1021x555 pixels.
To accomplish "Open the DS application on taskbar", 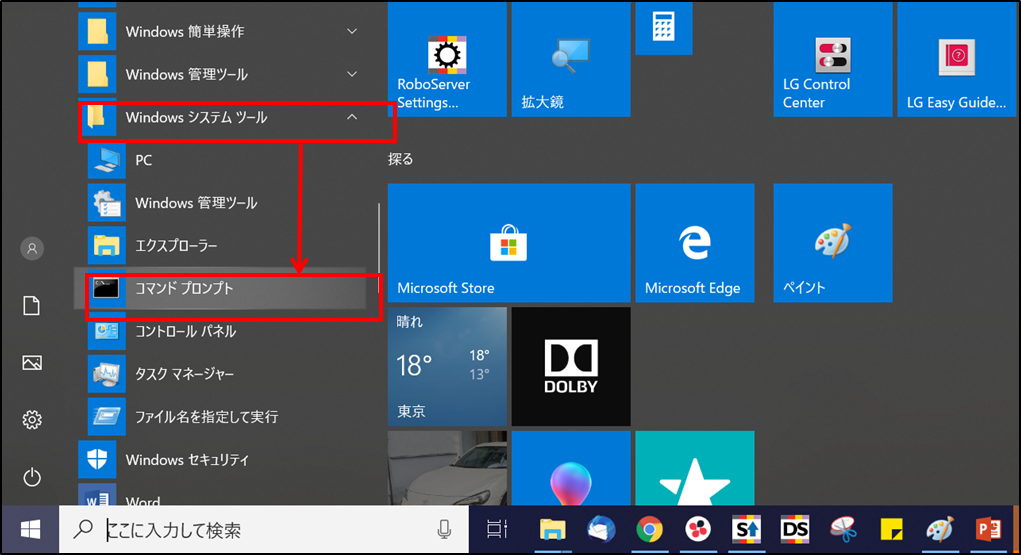I will click(x=794, y=530).
